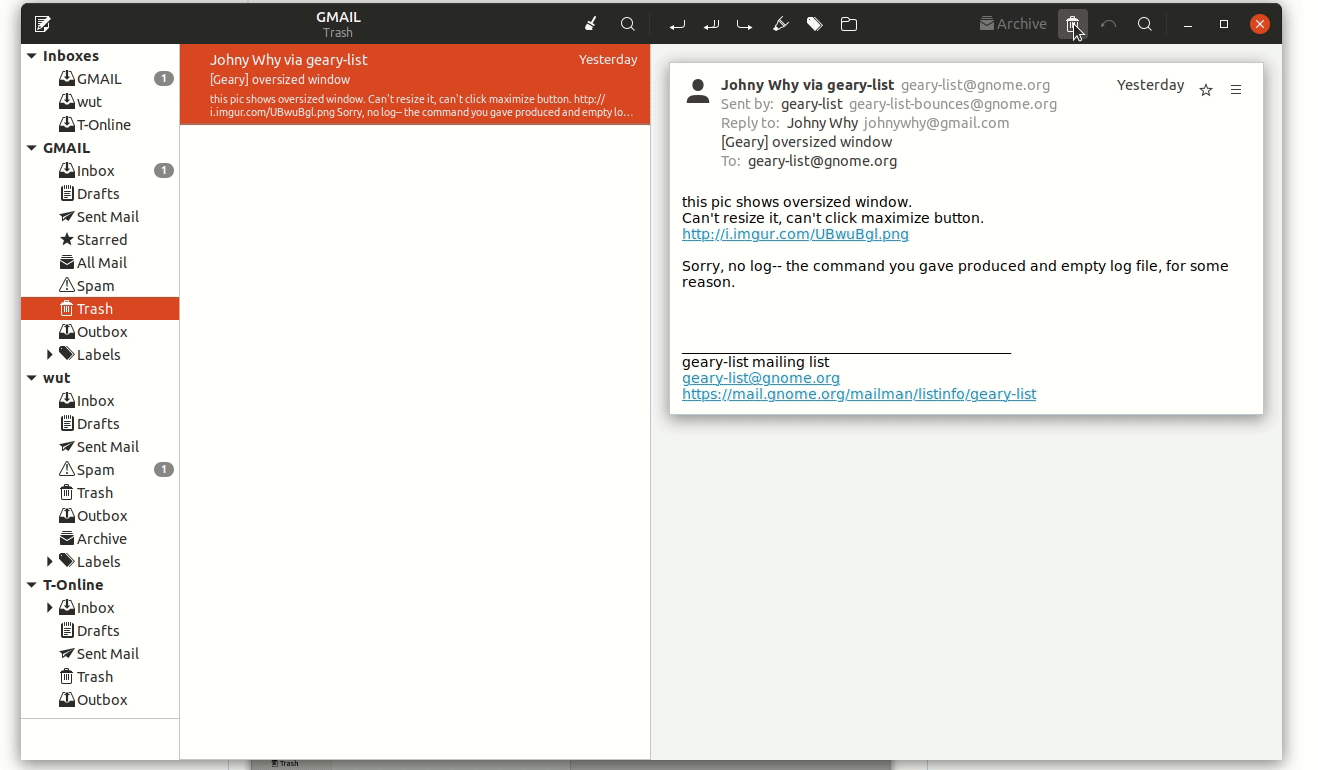Open the Starred folder
The image size is (1318, 770).
pos(100,240)
